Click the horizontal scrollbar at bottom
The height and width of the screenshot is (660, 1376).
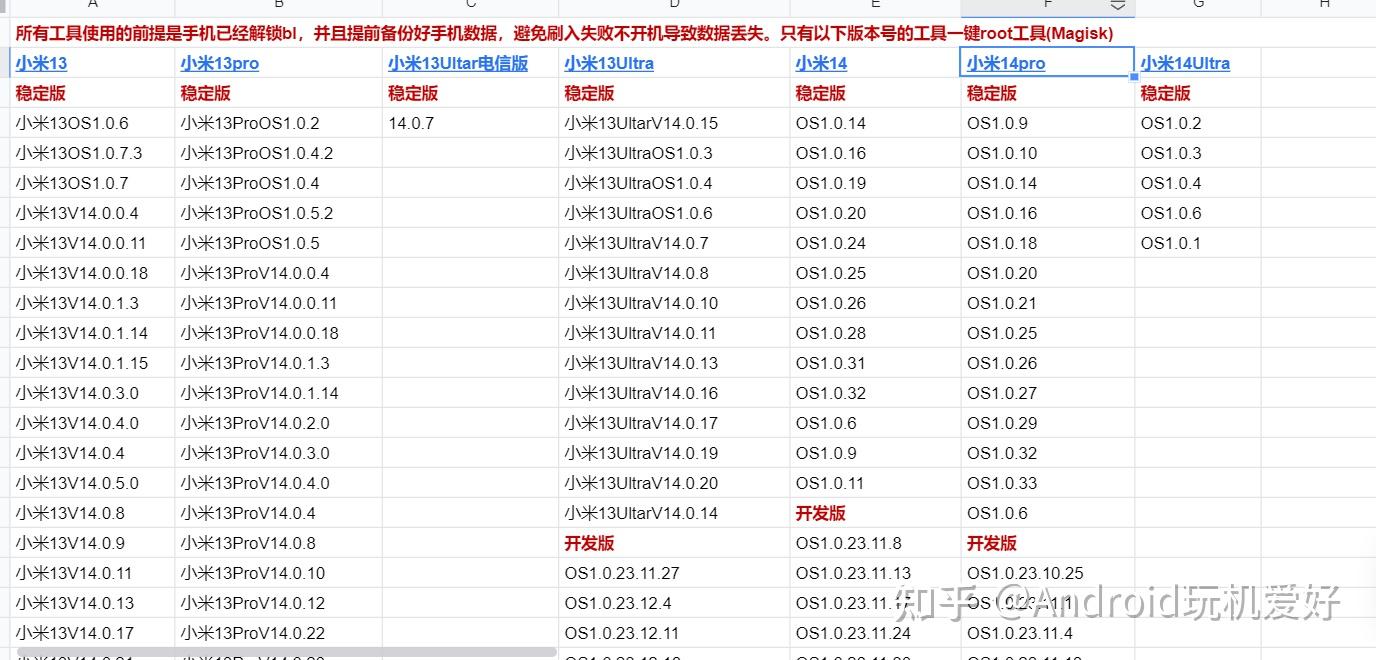(x=286, y=652)
